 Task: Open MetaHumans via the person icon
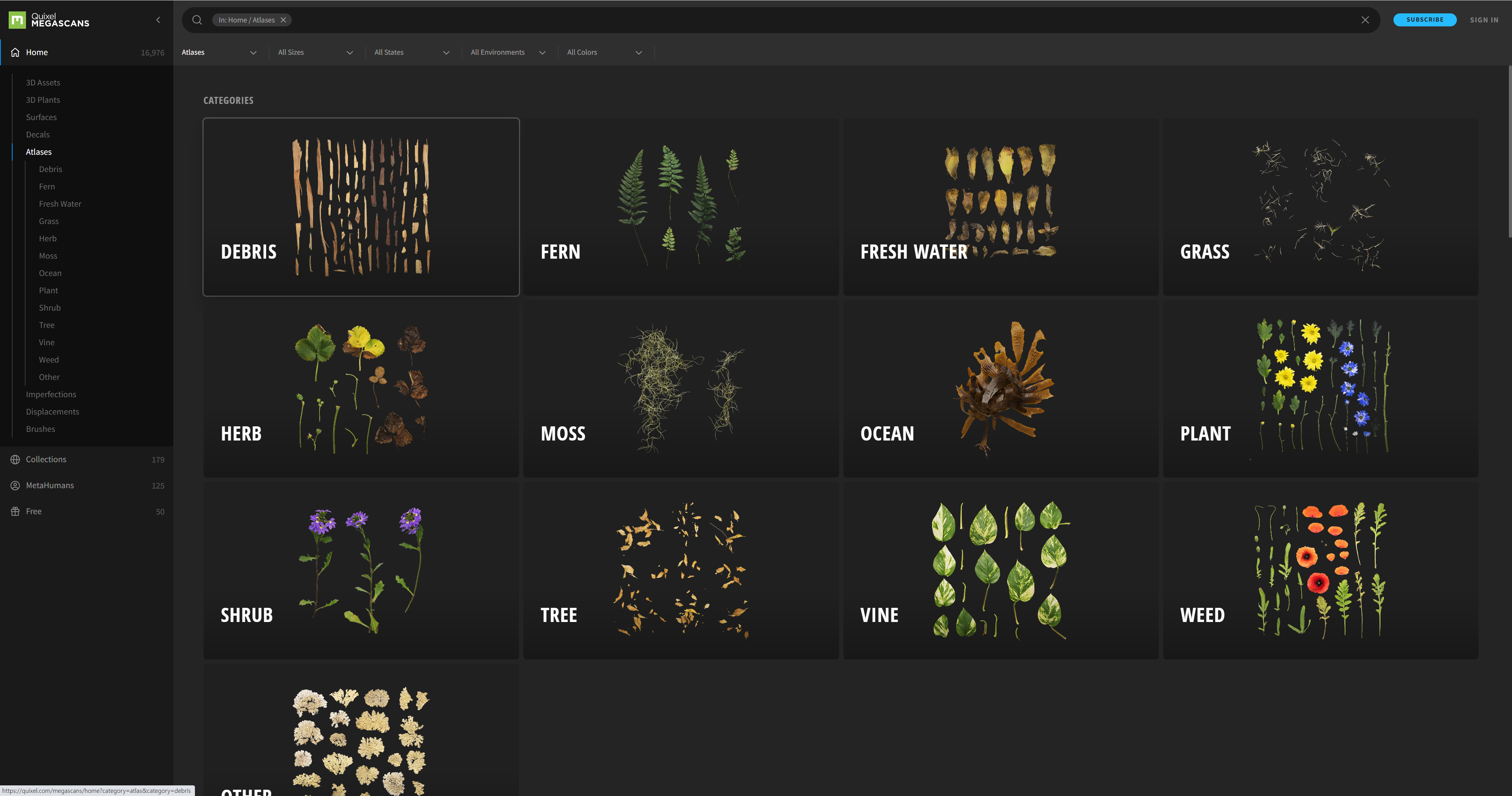15,485
